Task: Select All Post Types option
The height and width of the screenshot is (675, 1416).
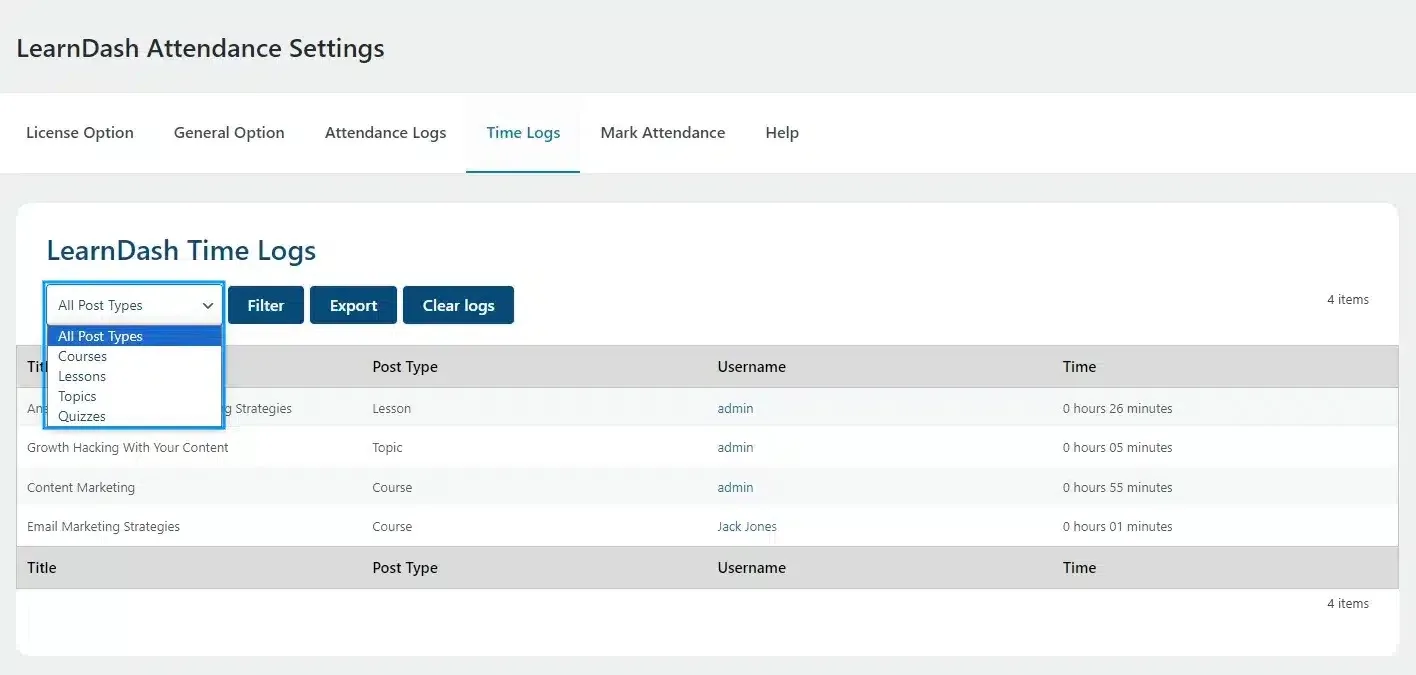Action: point(100,336)
